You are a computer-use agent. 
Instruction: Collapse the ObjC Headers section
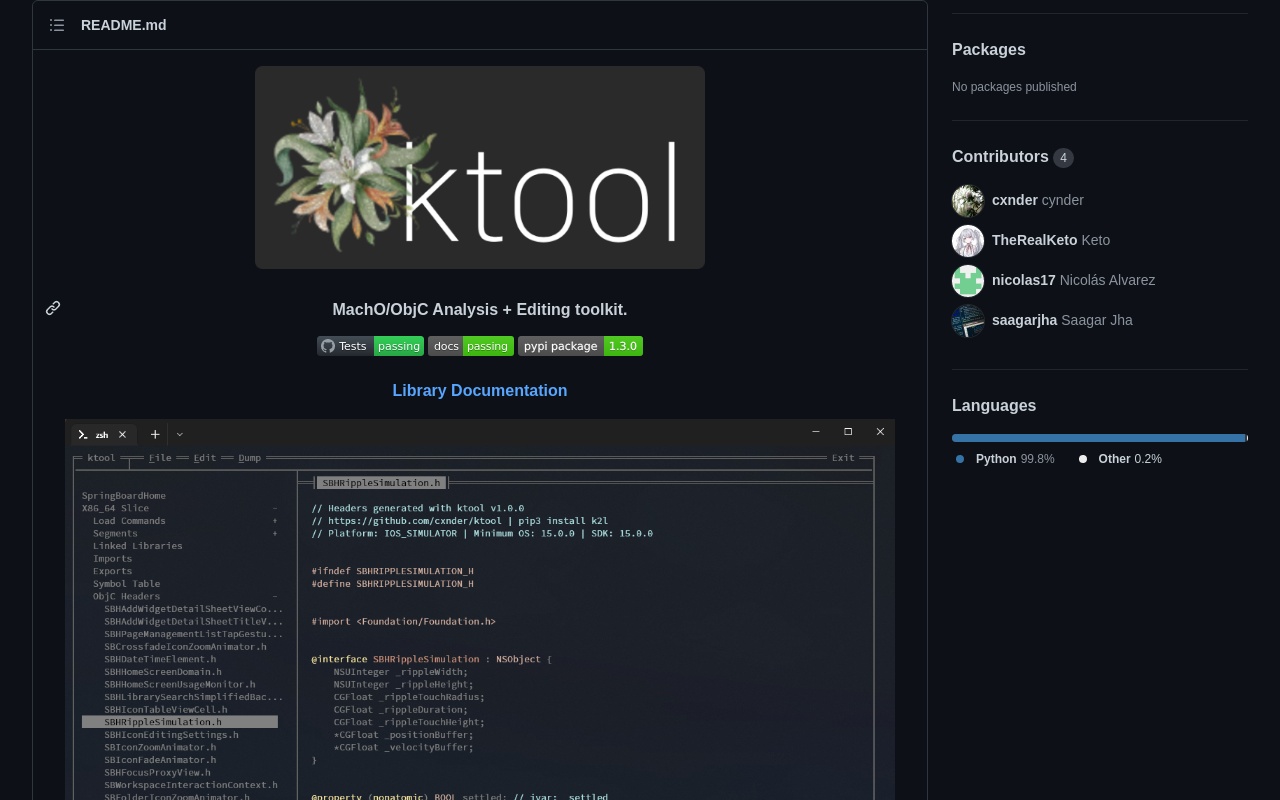[x=274, y=596]
